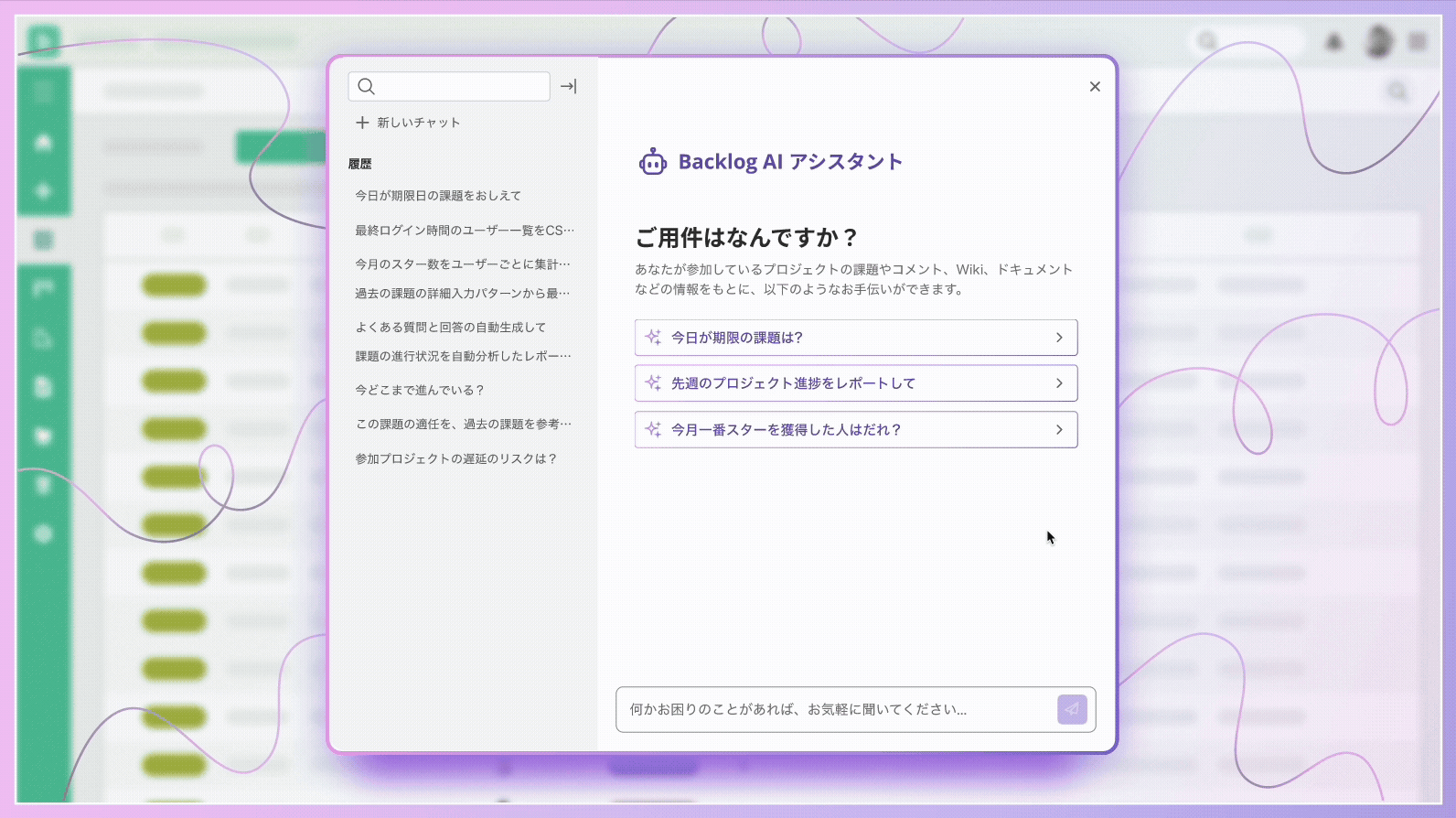The height and width of the screenshot is (818, 1456).
Task: Open history item 最終ログイン時間のユーザー一覧
Action: point(465,231)
